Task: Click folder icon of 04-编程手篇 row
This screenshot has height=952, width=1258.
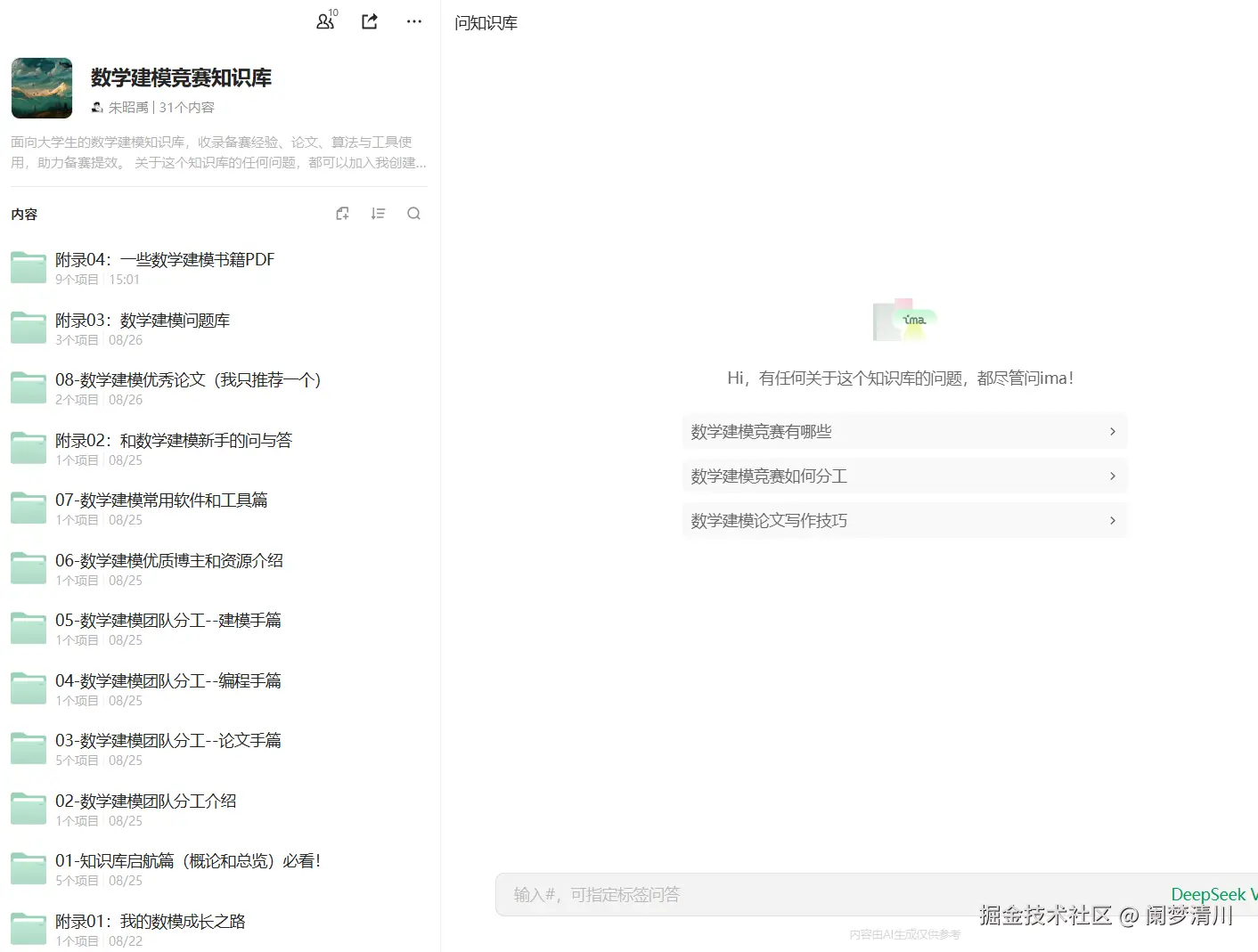Action: coord(29,688)
